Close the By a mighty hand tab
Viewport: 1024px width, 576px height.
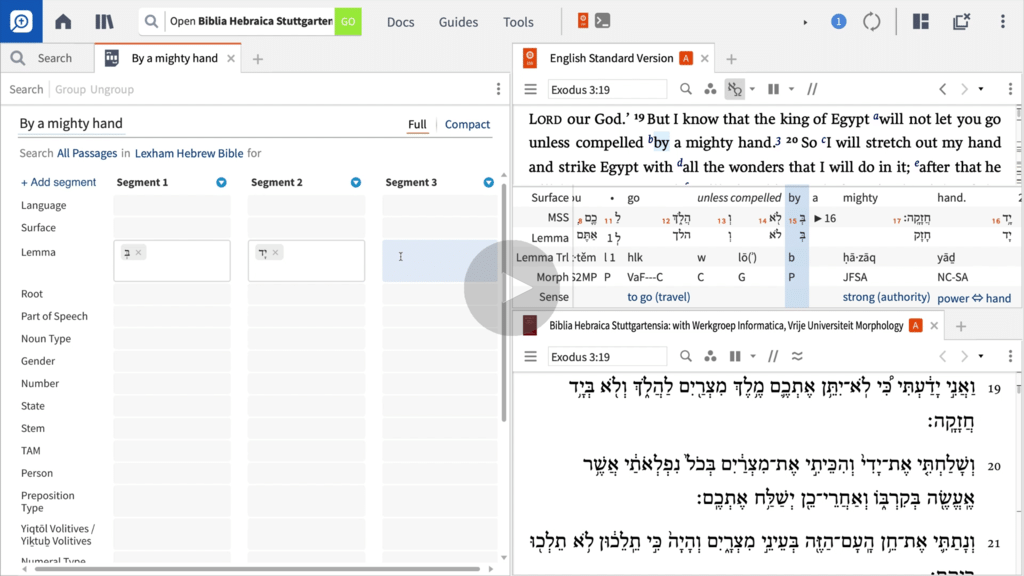click(231, 58)
